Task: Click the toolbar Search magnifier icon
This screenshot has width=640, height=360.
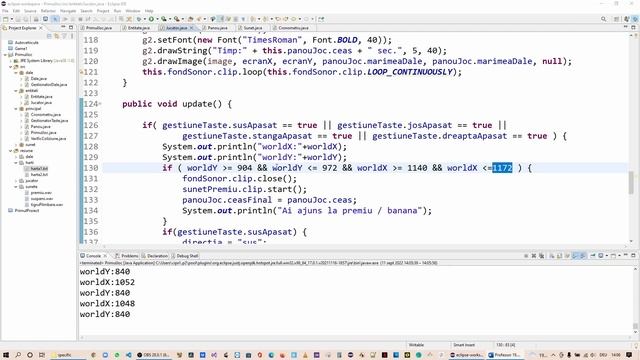Action: [603, 19]
